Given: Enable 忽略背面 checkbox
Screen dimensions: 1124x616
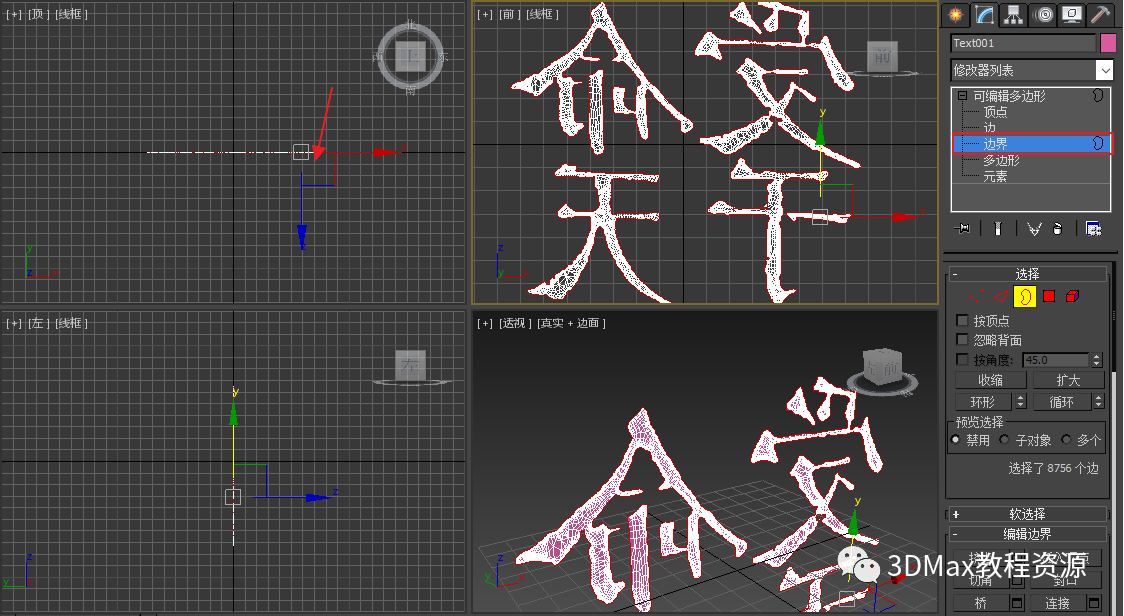Looking at the screenshot, I should coord(963,339).
